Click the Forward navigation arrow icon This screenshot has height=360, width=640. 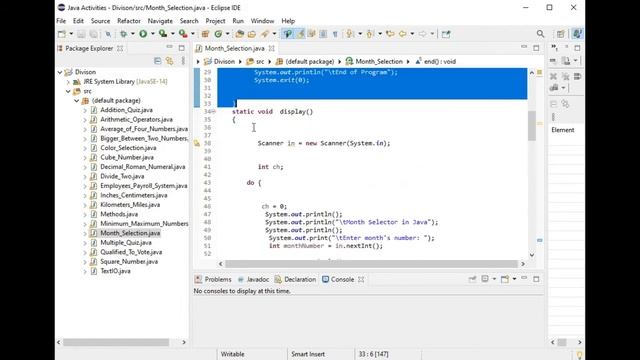tap(422, 34)
